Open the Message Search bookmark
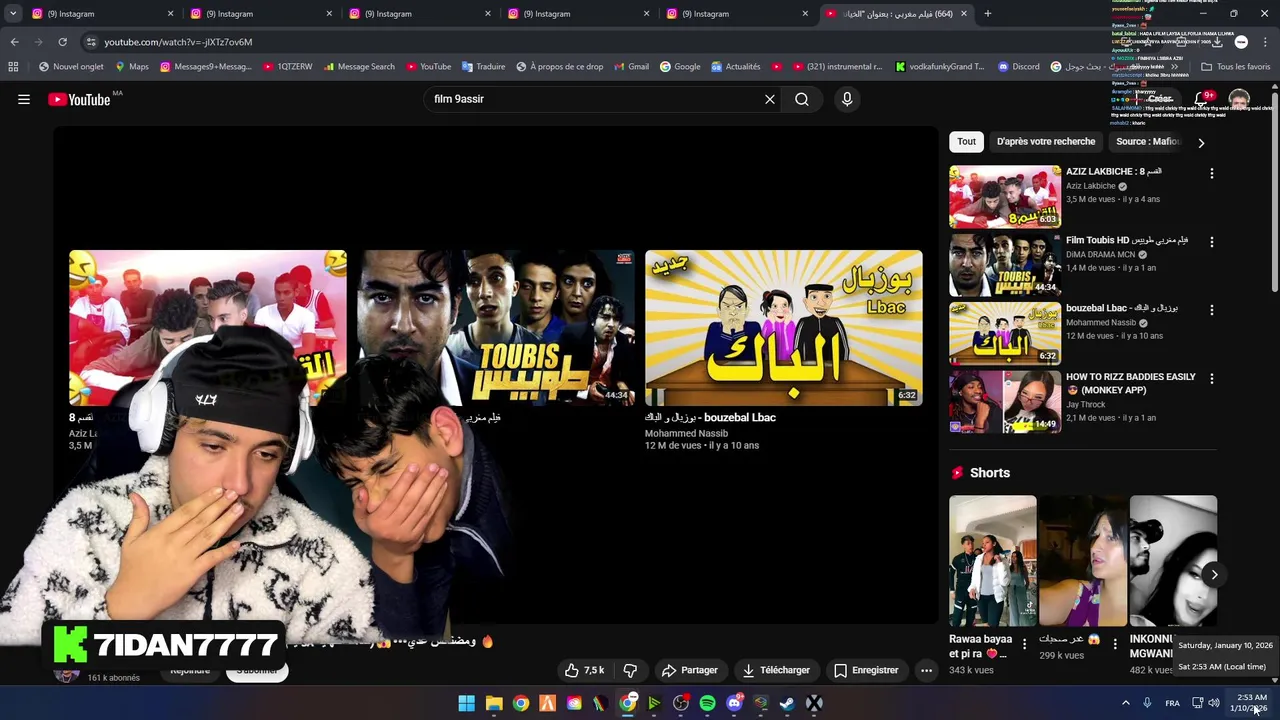This screenshot has height=720, width=1280. pos(359,67)
